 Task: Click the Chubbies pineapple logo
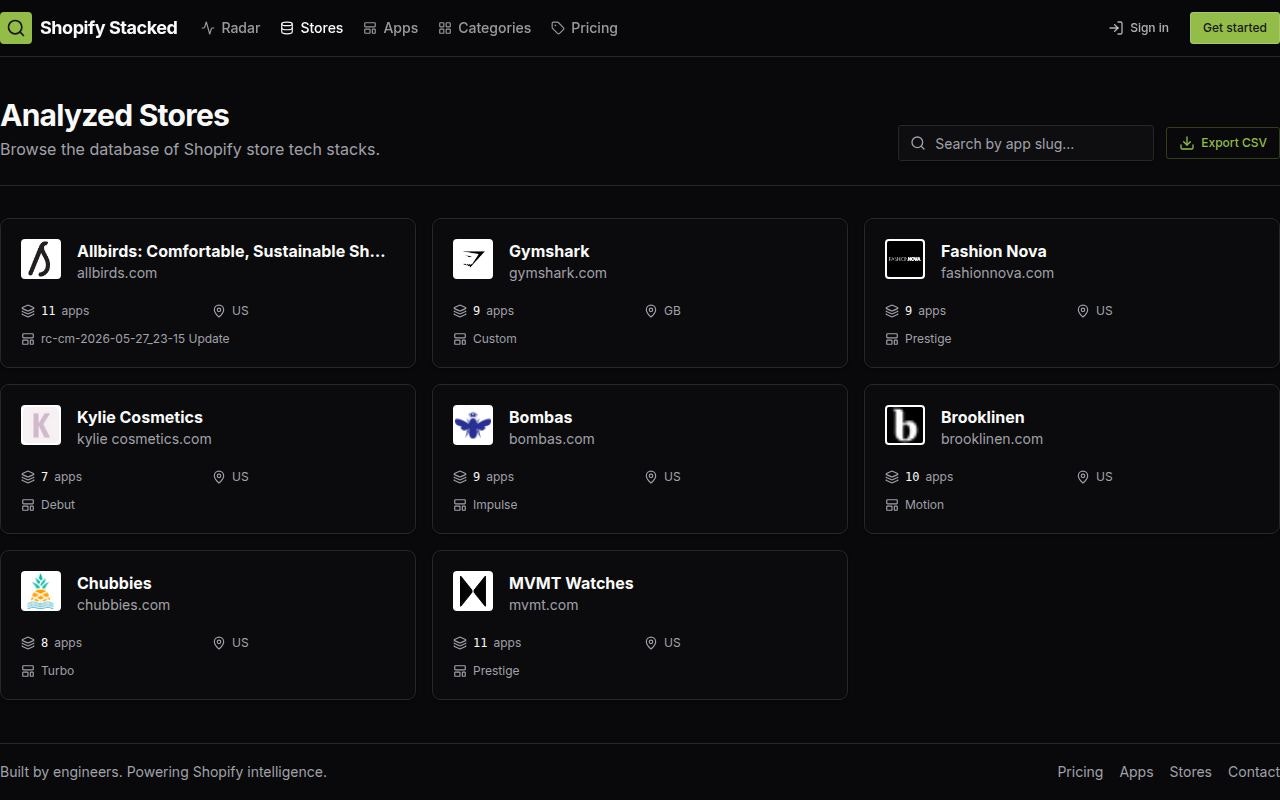pos(41,591)
